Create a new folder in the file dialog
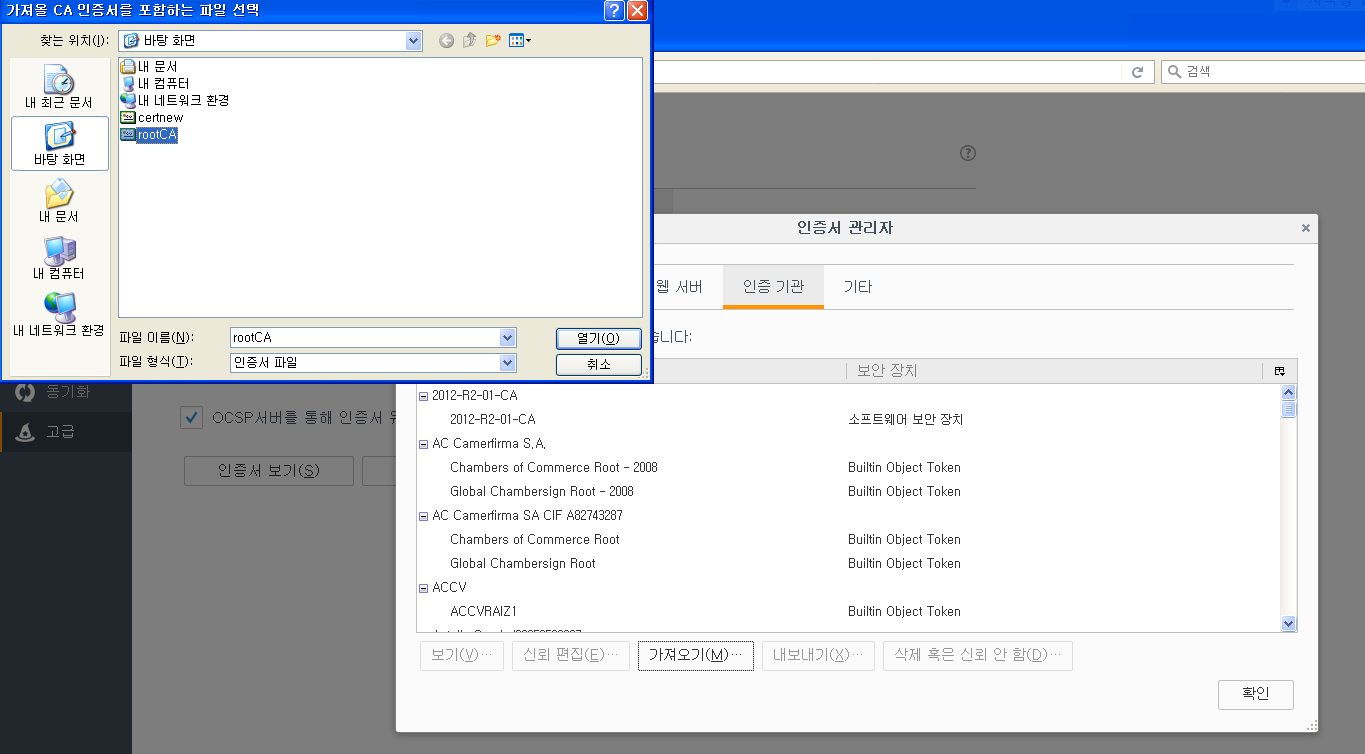 [x=493, y=41]
